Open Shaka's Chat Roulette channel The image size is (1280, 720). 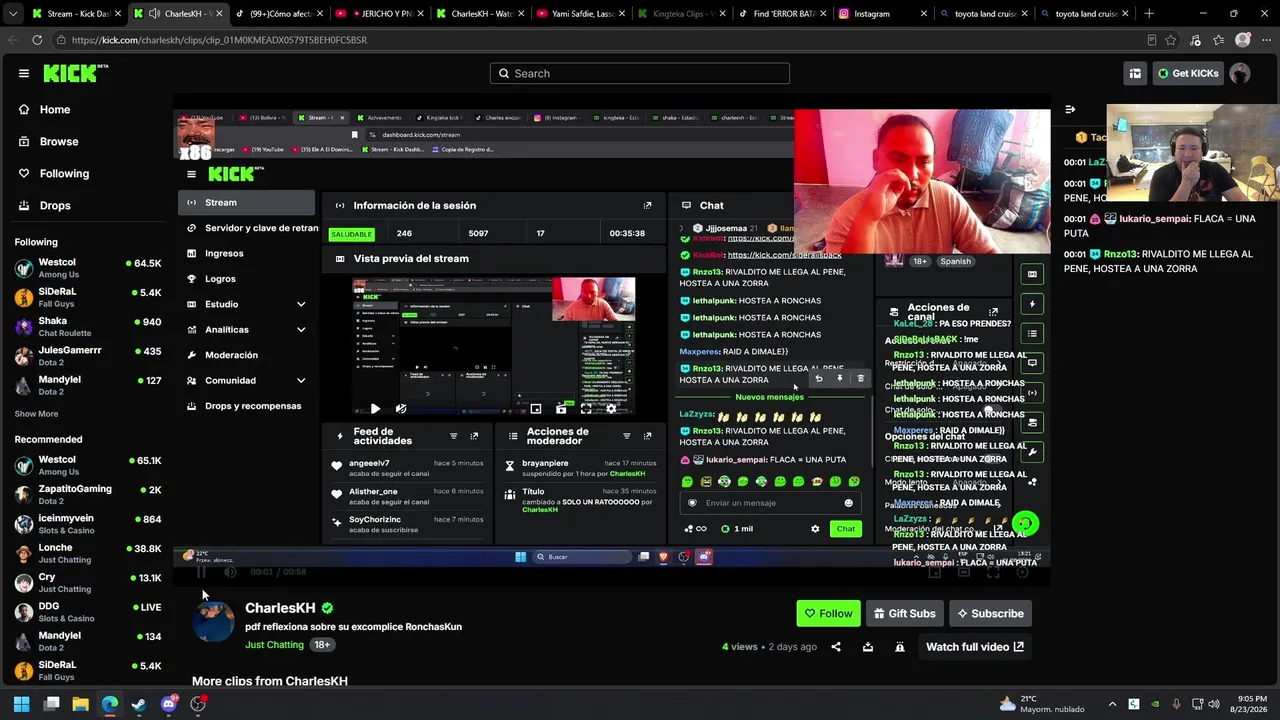pyautogui.click(x=87, y=326)
